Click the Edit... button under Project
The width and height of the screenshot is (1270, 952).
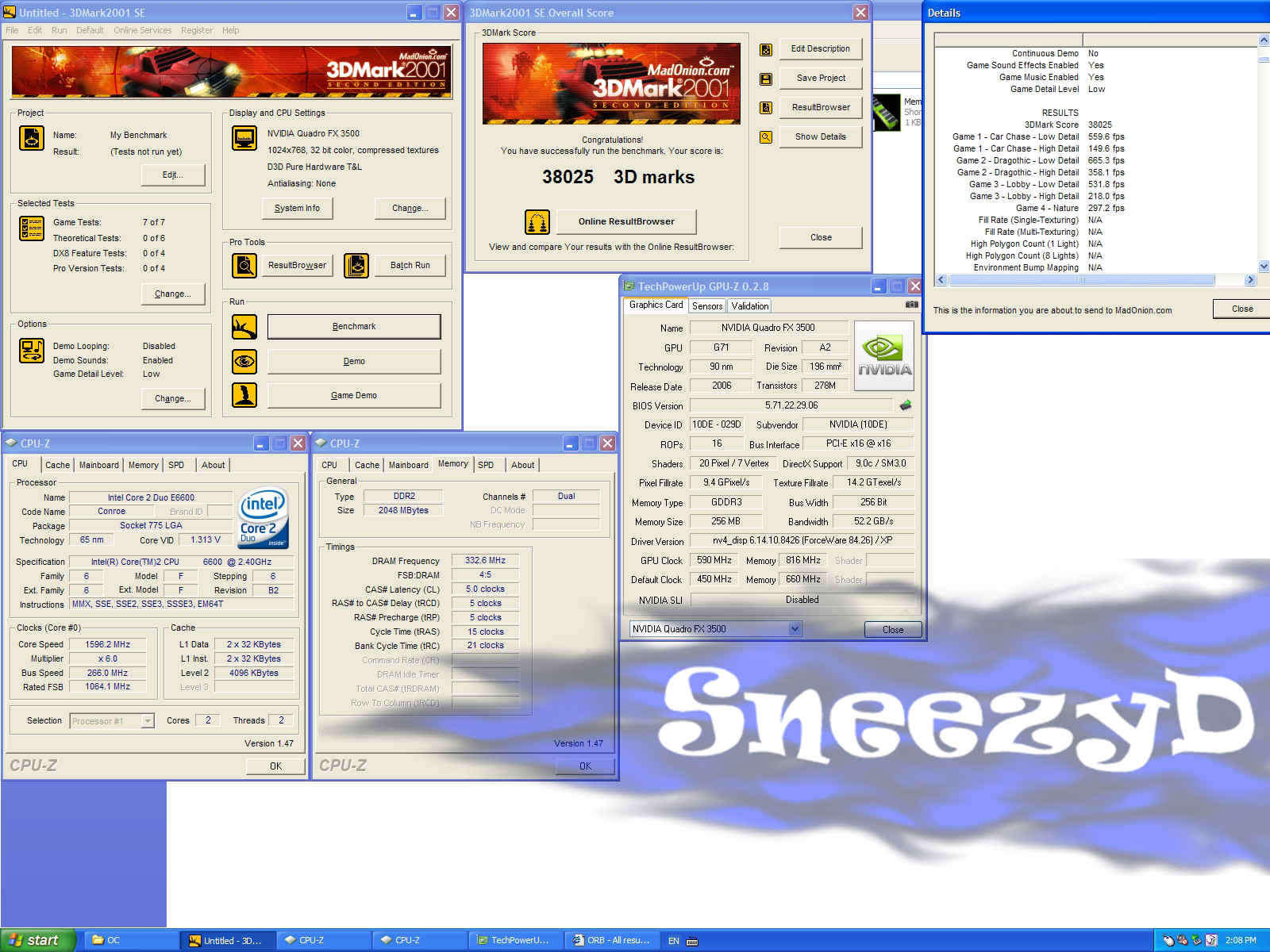[173, 175]
